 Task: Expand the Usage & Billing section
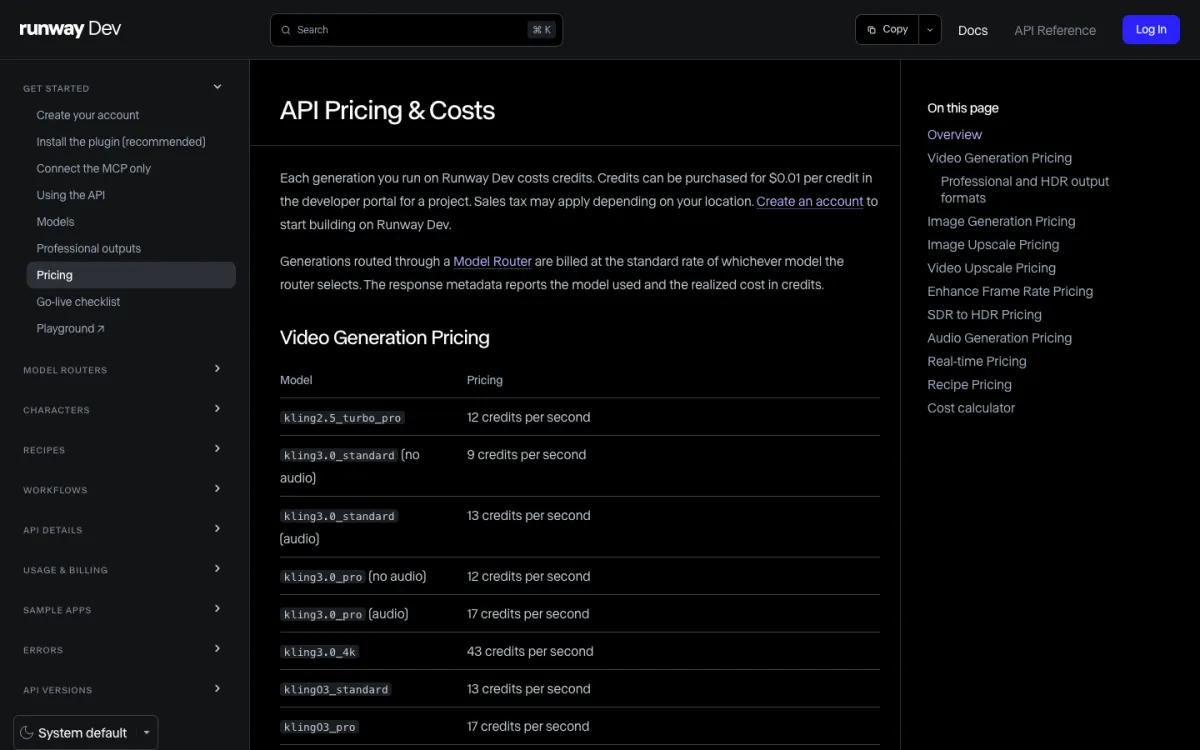pyautogui.click(x=218, y=569)
